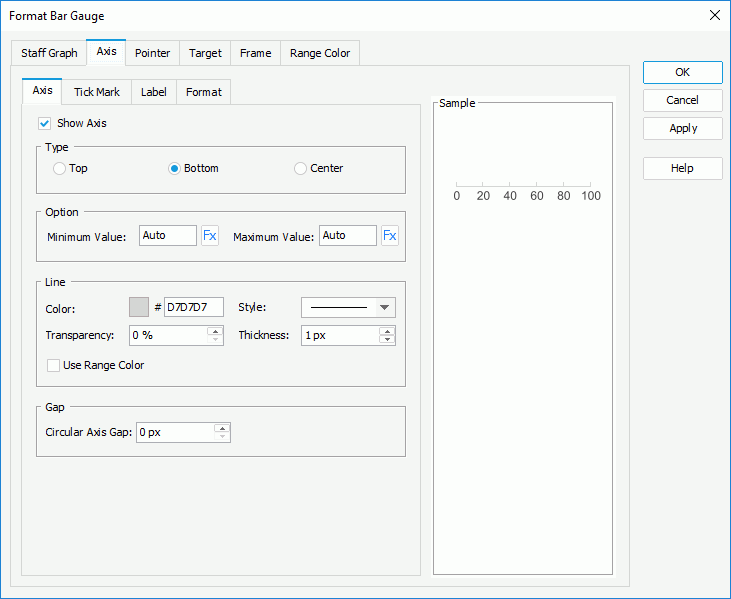Select the Center axis type
Screen dimensions: 731x599
[x=300, y=168]
